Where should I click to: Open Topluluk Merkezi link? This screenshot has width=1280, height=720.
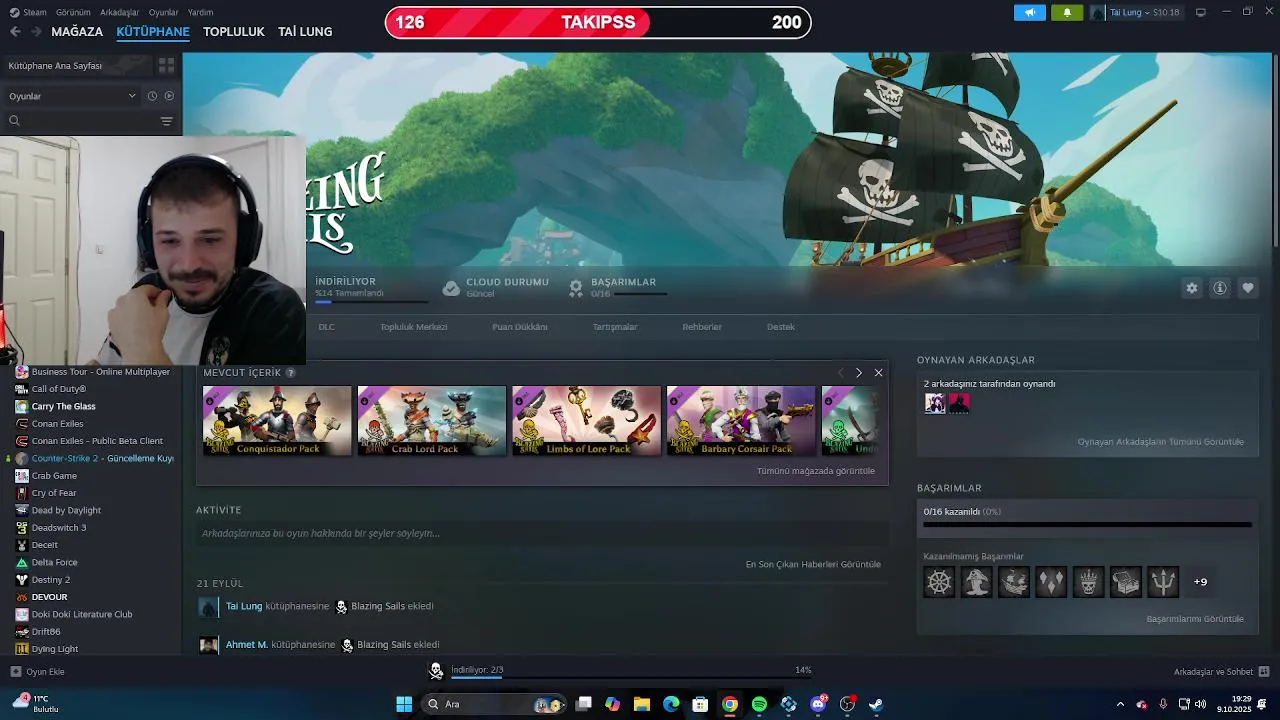click(x=414, y=327)
